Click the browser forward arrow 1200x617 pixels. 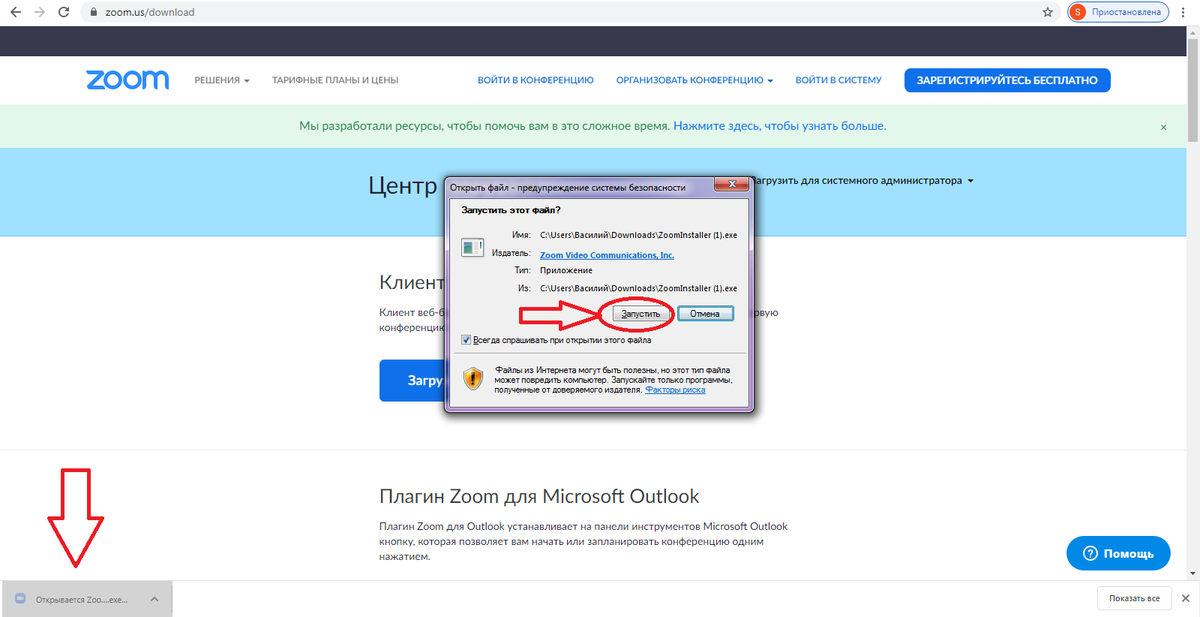pyautogui.click(x=39, y=13)
